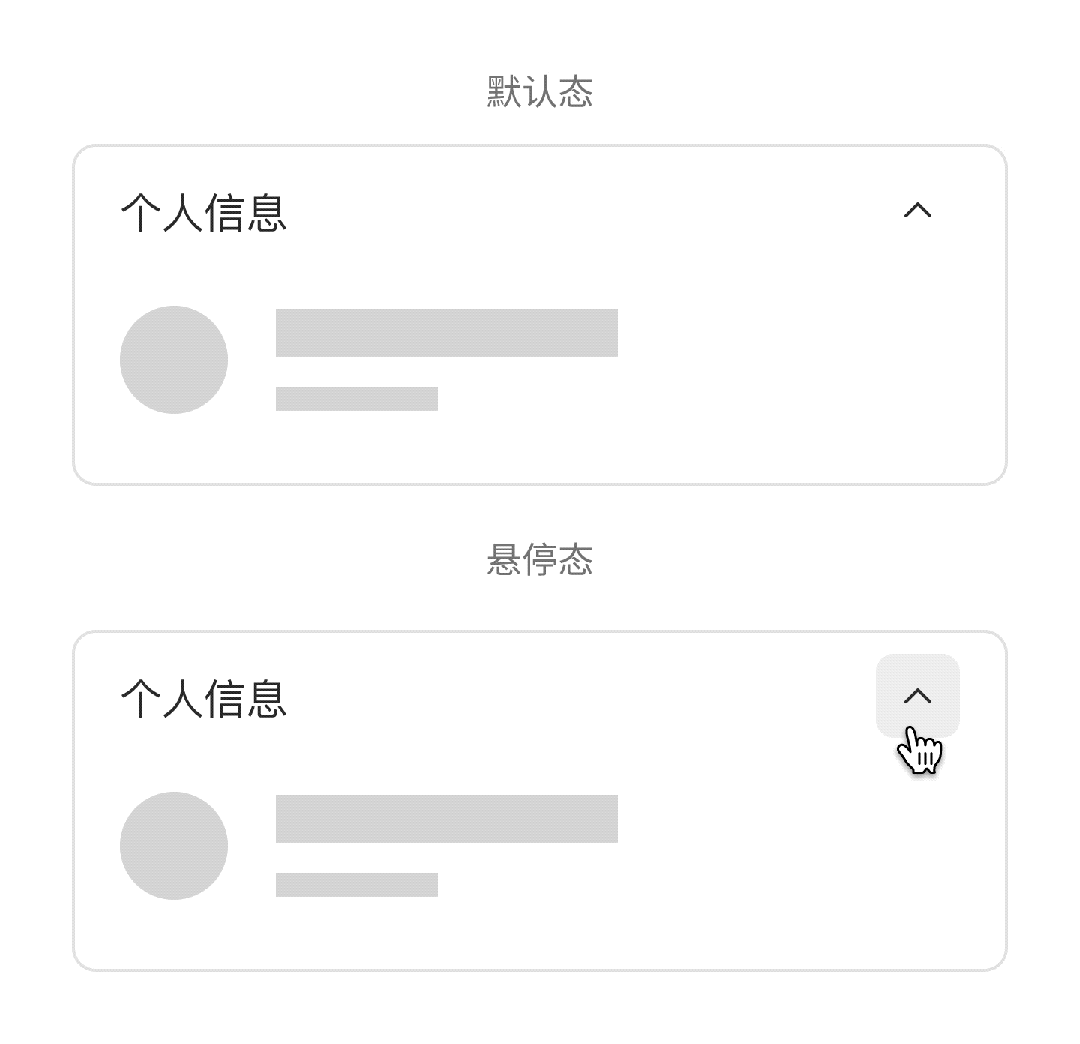Image resolution: width=1080 pixels, height=1044 pixels.
Task: Click the long gray placeholder bar in the default card
Action: [447, 333]
